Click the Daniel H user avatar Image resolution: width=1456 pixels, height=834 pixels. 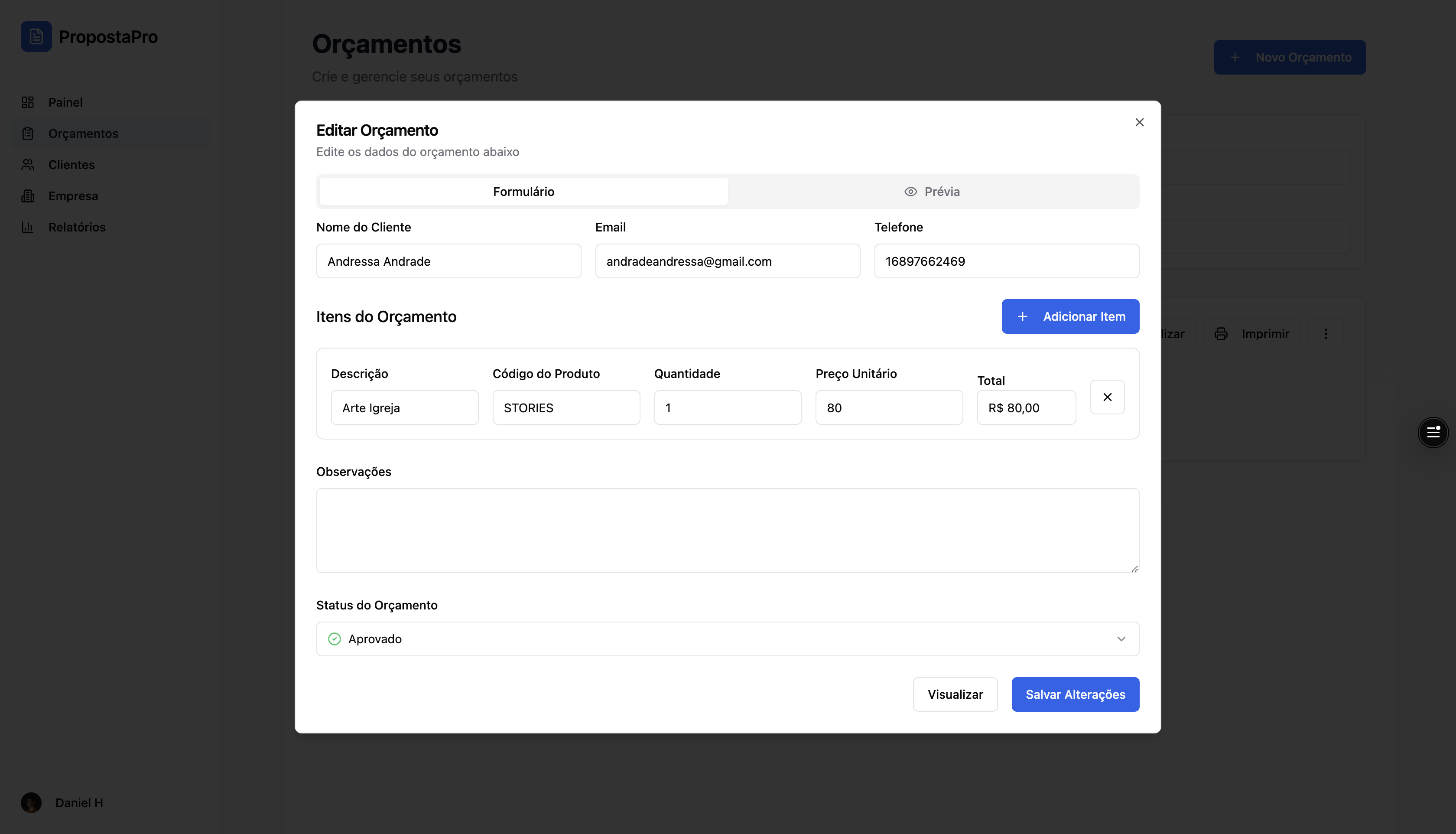click(x=32, y=802)
